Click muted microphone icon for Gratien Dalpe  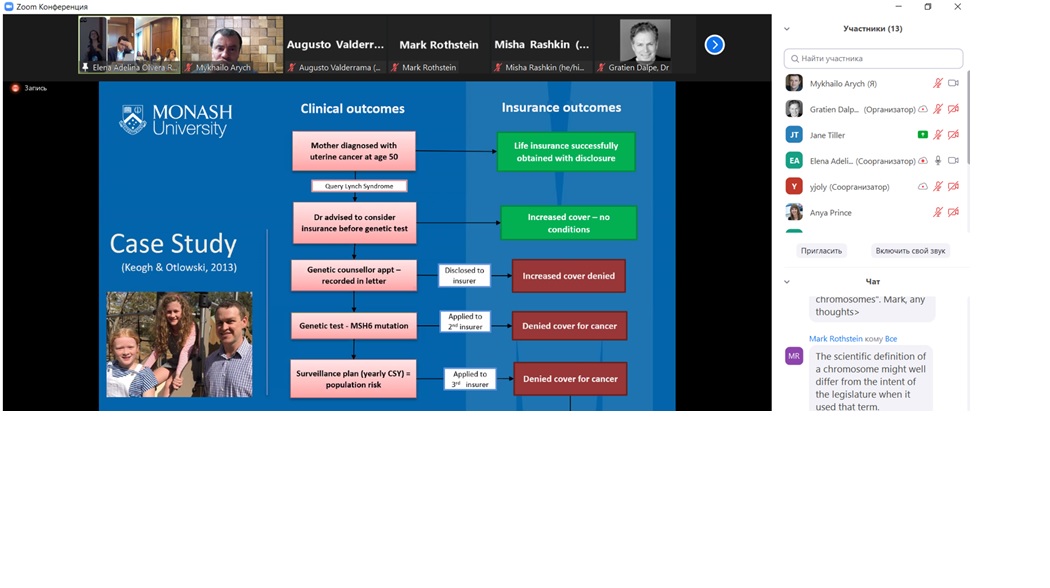[x=938, y=109]
